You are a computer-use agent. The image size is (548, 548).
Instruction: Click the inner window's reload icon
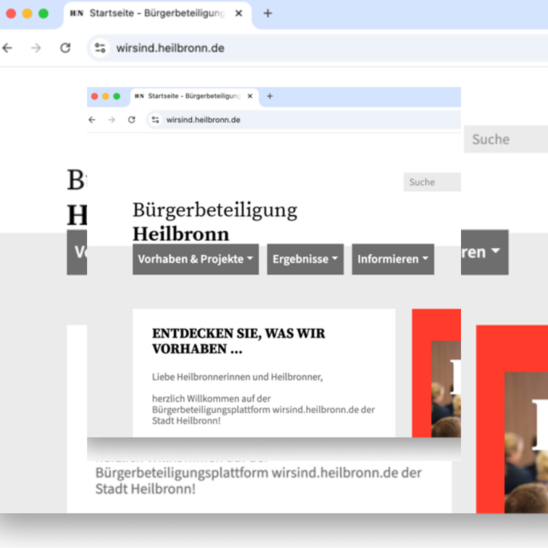tap(131, 120)
